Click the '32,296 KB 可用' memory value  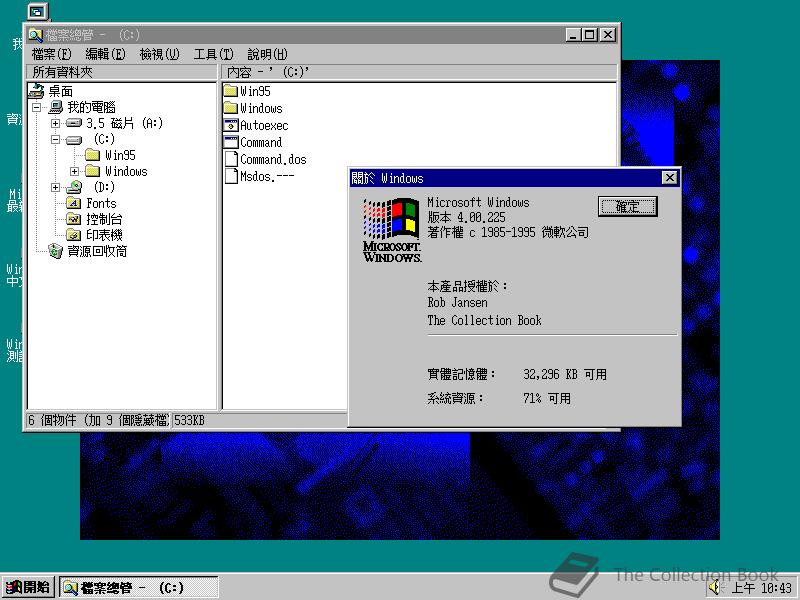[565, 374]
